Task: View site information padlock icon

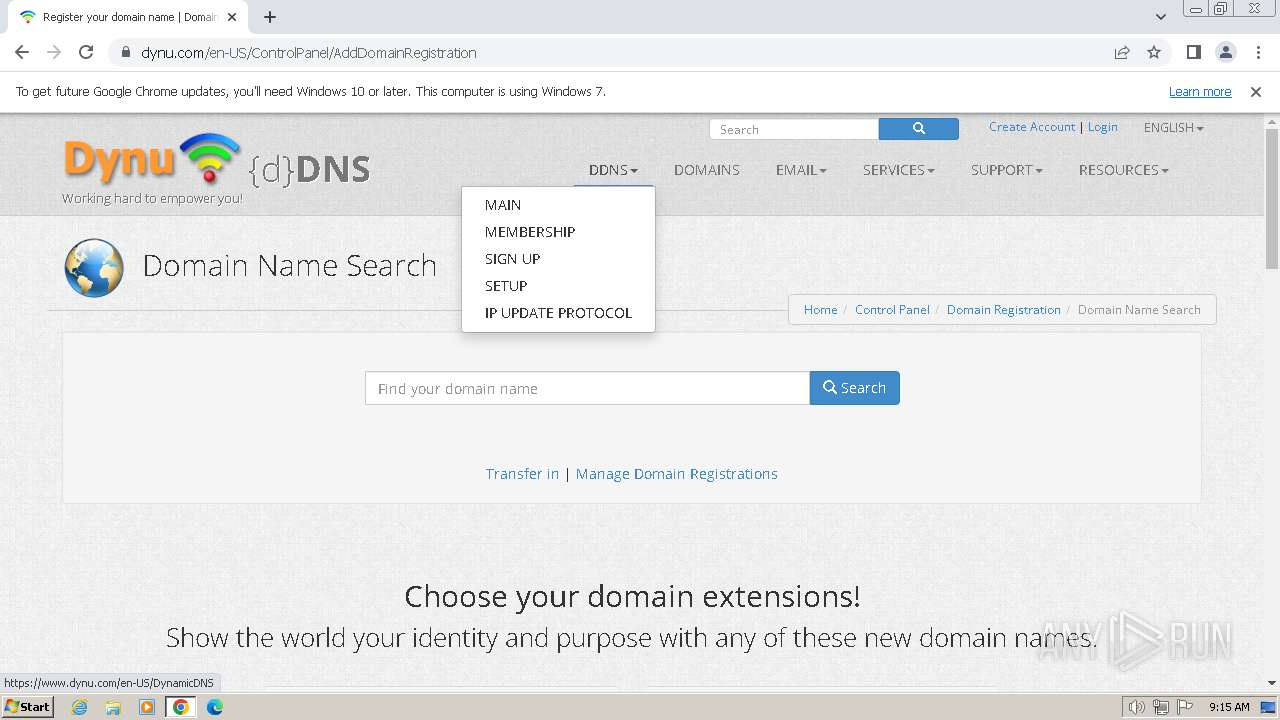Action: coord(126,52)
